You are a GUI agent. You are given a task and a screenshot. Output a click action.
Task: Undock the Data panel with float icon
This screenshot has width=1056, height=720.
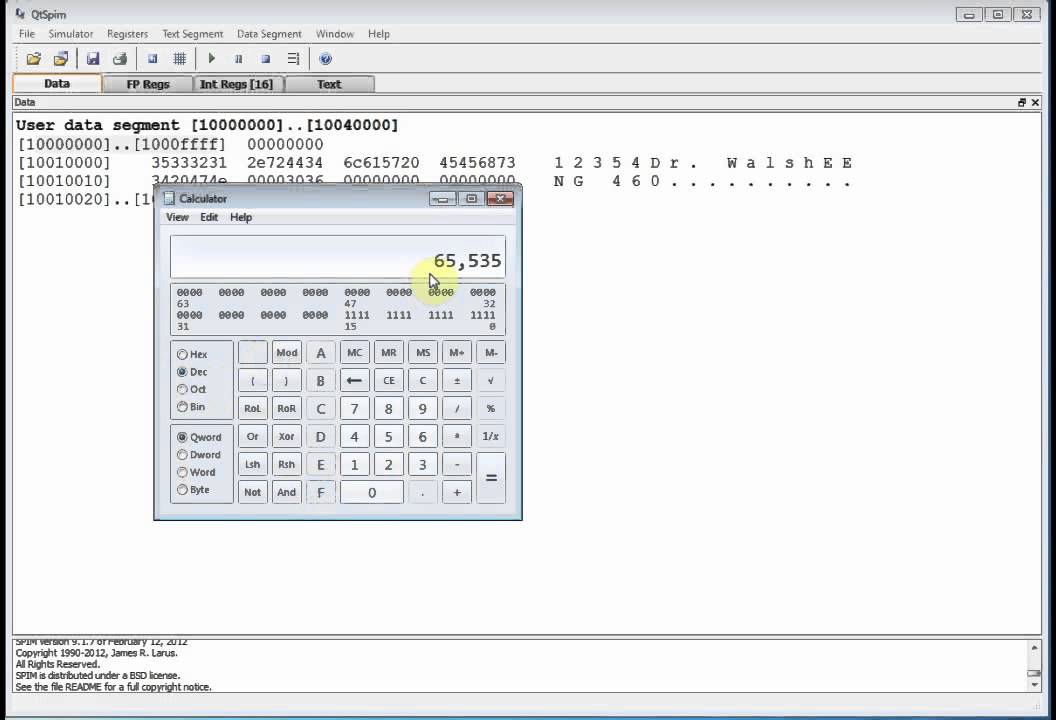pyautogui.click(x=1022, y=102)
